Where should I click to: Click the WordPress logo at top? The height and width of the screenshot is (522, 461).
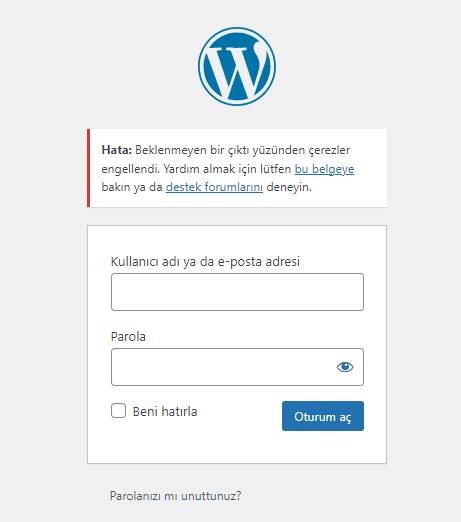pyautogui.click(x=237, y=66)
